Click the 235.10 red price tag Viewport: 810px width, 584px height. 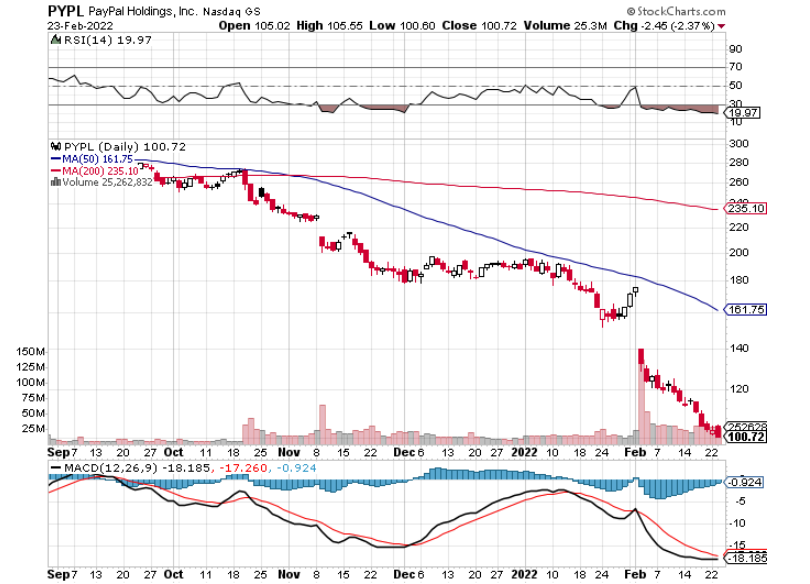point(746,209)
